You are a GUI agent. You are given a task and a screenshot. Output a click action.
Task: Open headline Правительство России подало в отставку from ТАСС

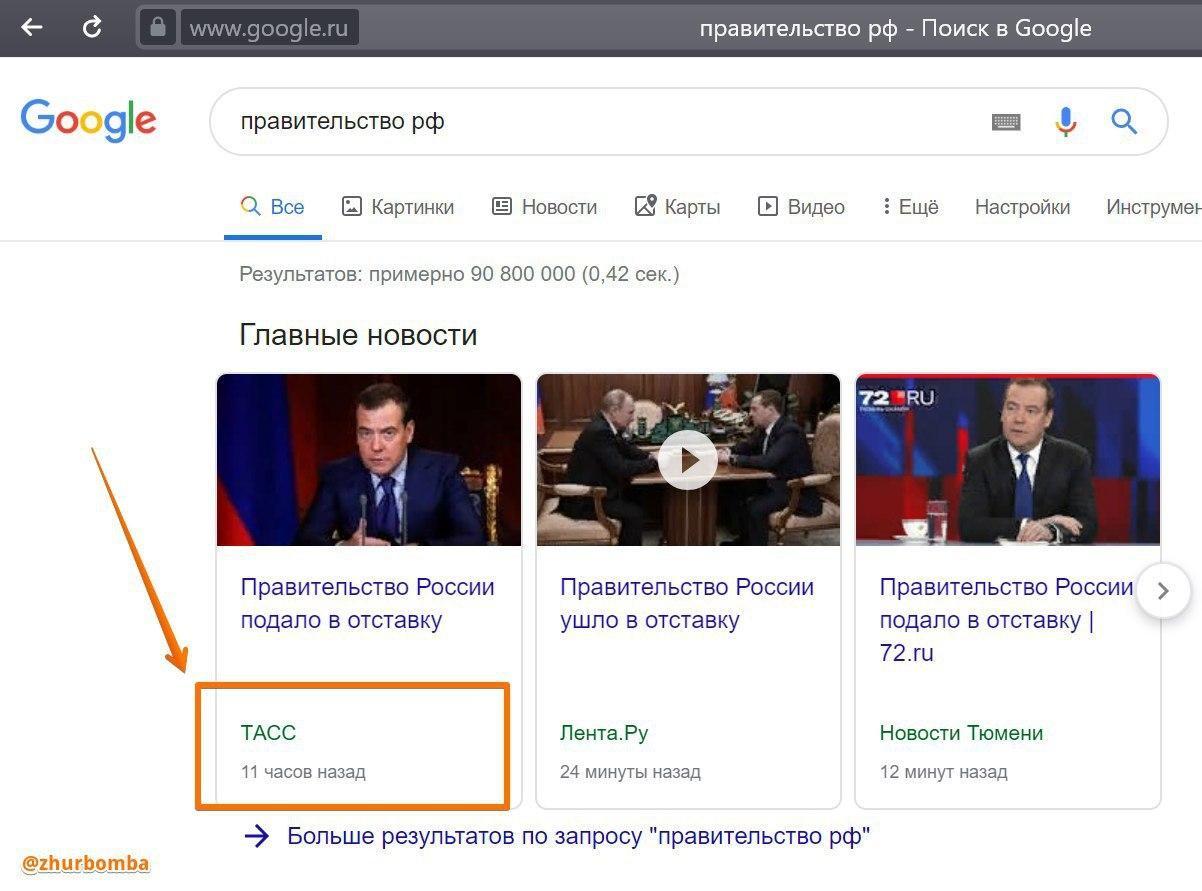pos(368,603)
